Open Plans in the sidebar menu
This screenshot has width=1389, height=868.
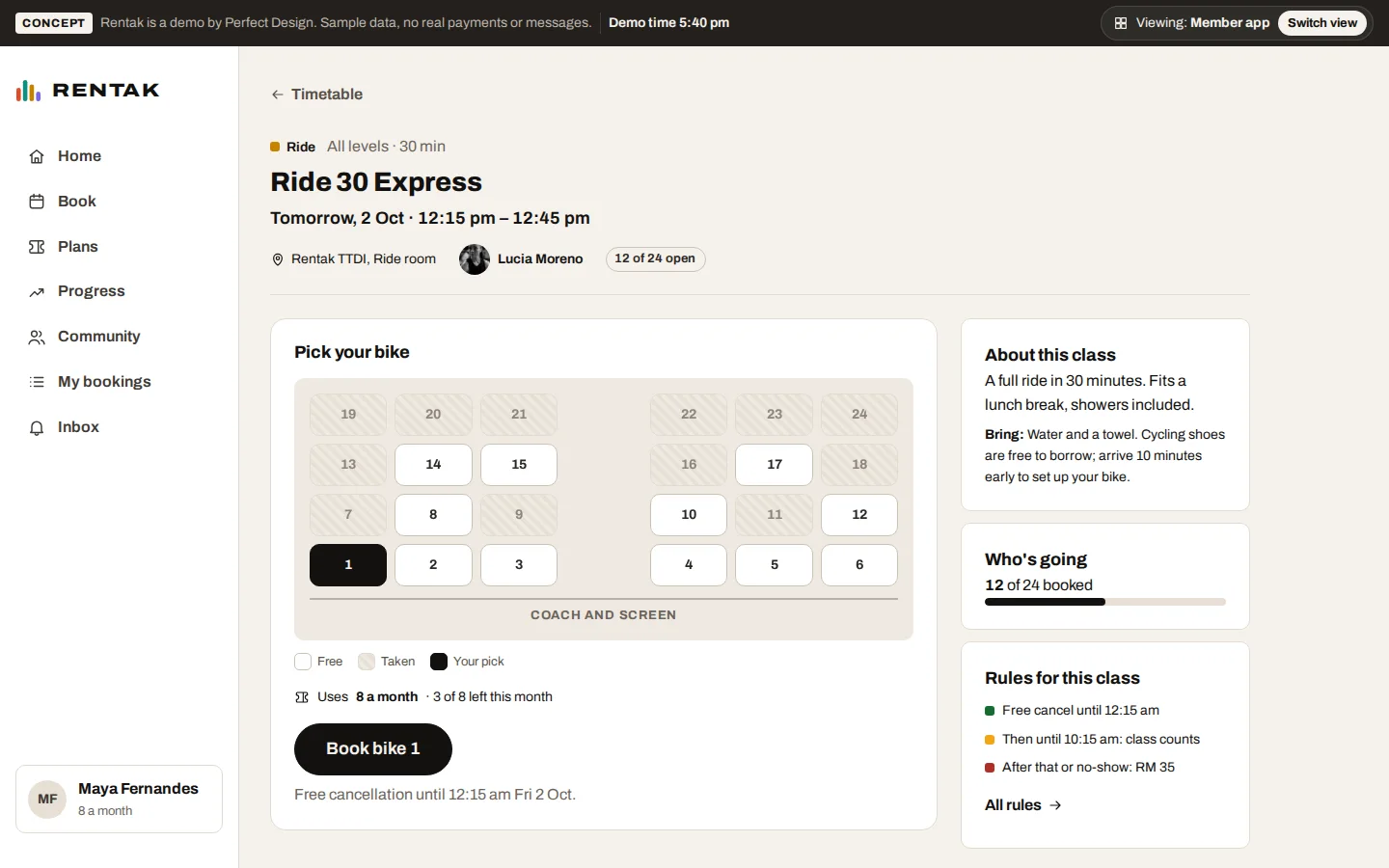[x=120, y=247]
